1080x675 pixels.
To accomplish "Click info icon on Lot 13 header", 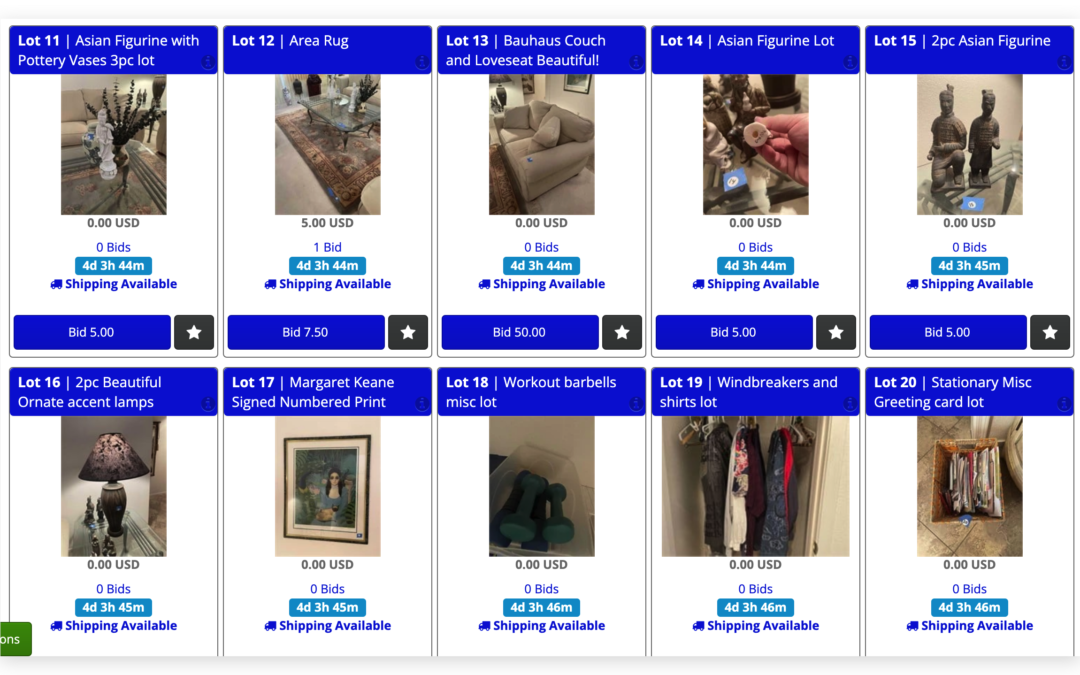I will 636,62.
